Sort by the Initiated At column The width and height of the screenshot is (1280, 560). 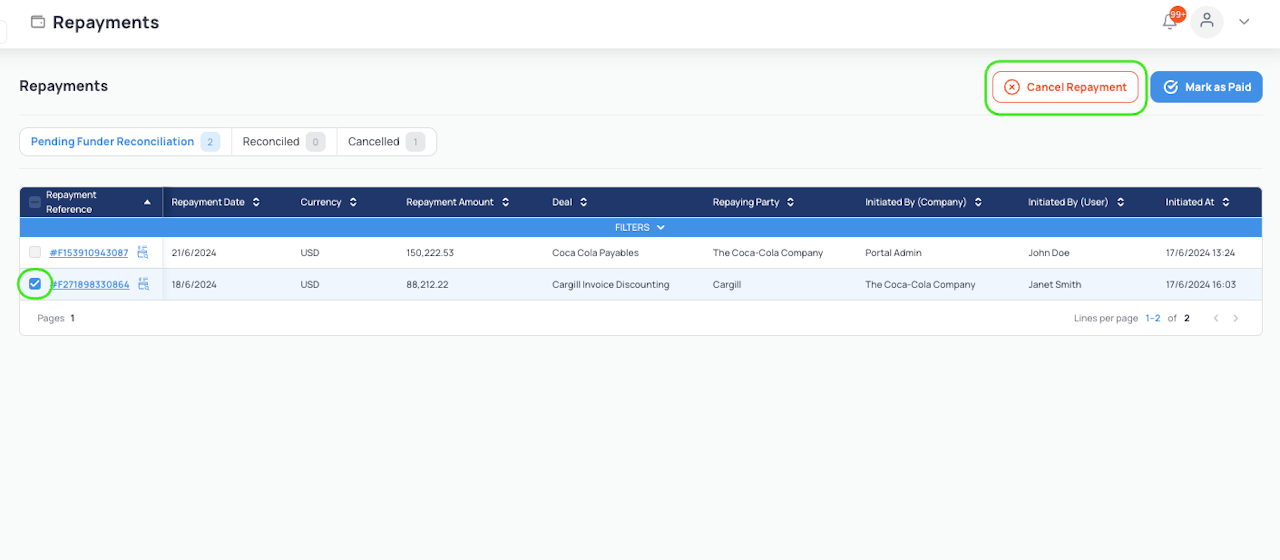1226,202
